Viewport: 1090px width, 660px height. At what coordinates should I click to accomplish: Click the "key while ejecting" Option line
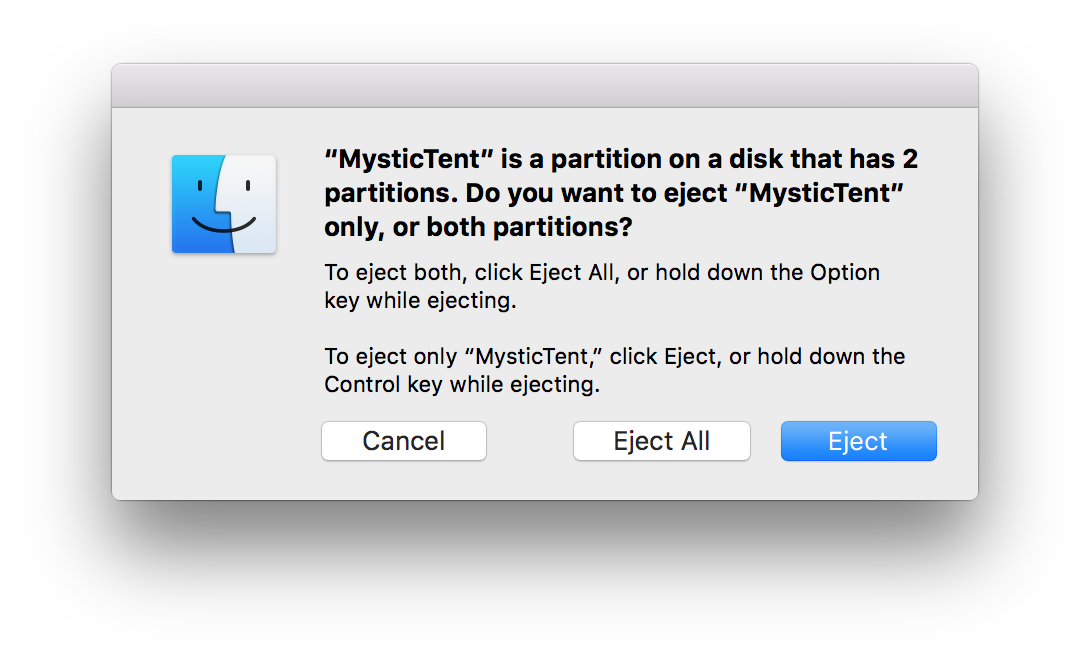420,301
